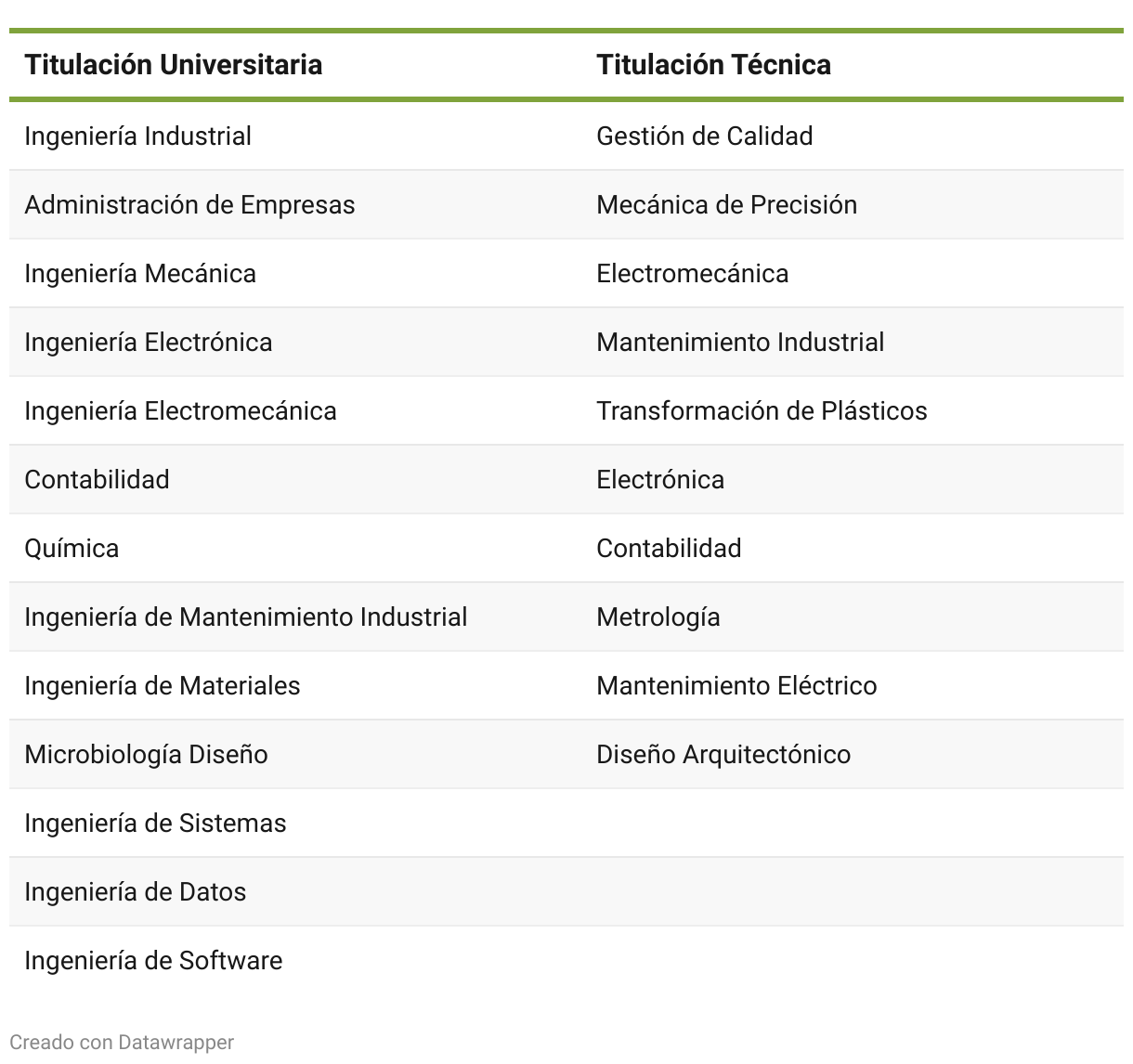This screenshot has width=1133, height=1064.
Task: Click Mantenimiento Eléctrico entry
Action: click(x=736, y=686)
